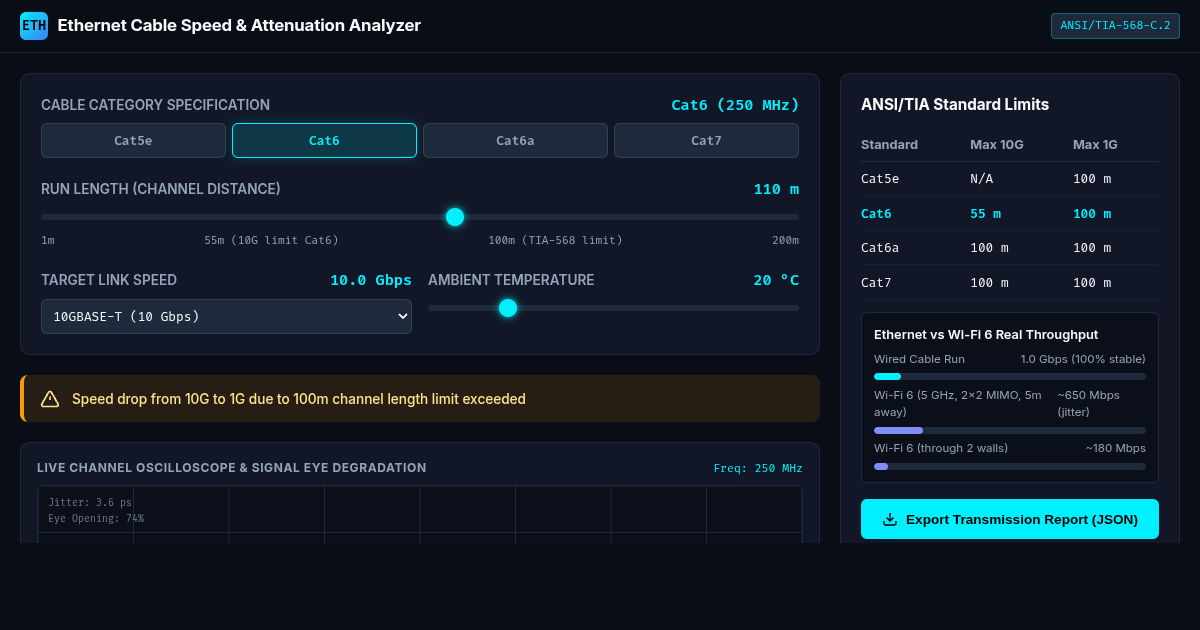This screenshot has height=630, width=1200.
Task: Open the target link speed dropdown
Action: coord(226,316)
